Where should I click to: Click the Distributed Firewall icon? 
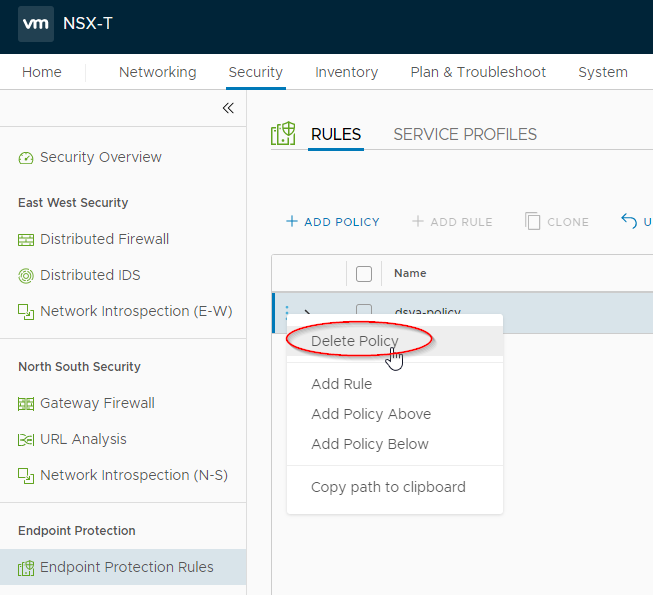[x=26, y=240]
